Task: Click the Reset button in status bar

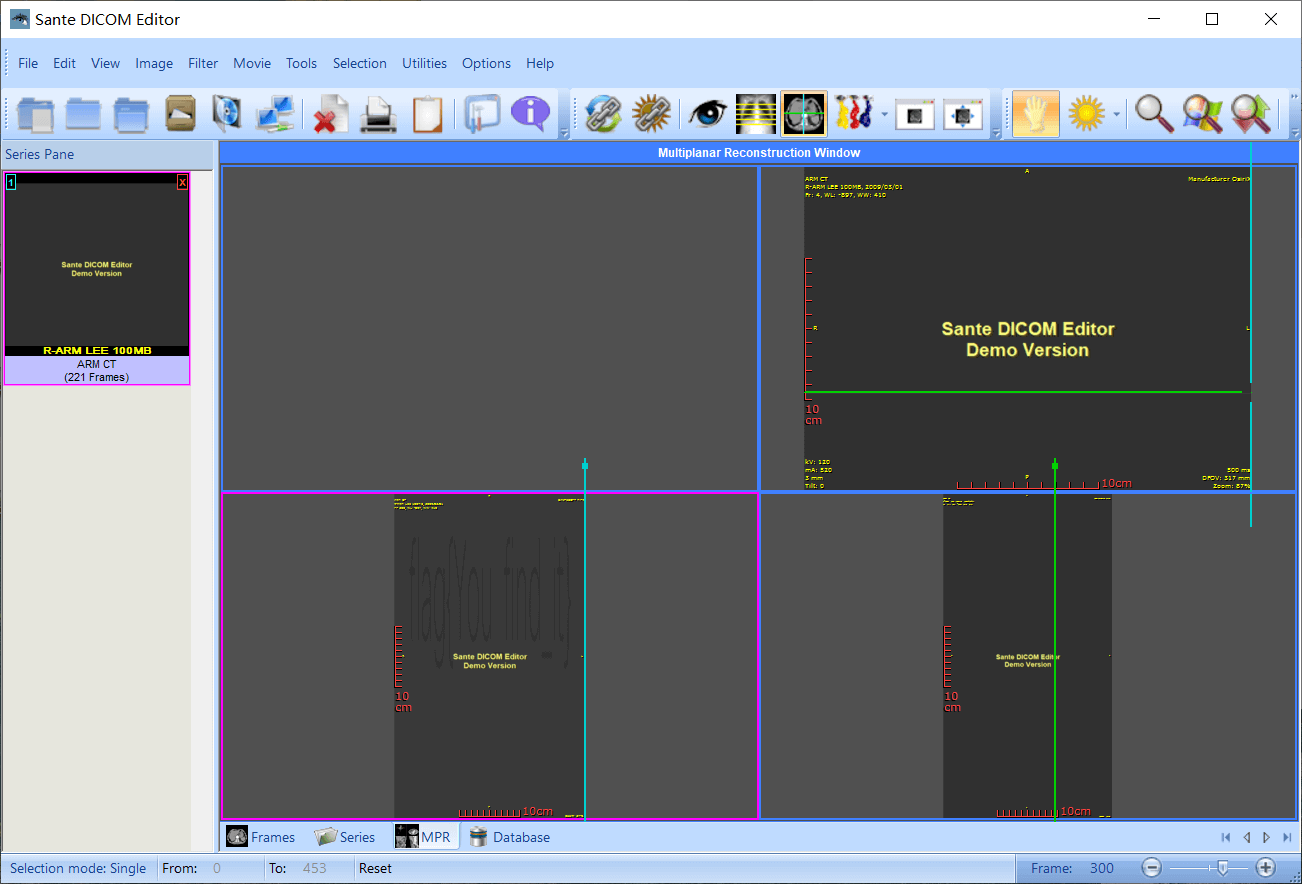Action: pyautogui.click(x=376, y=868)
